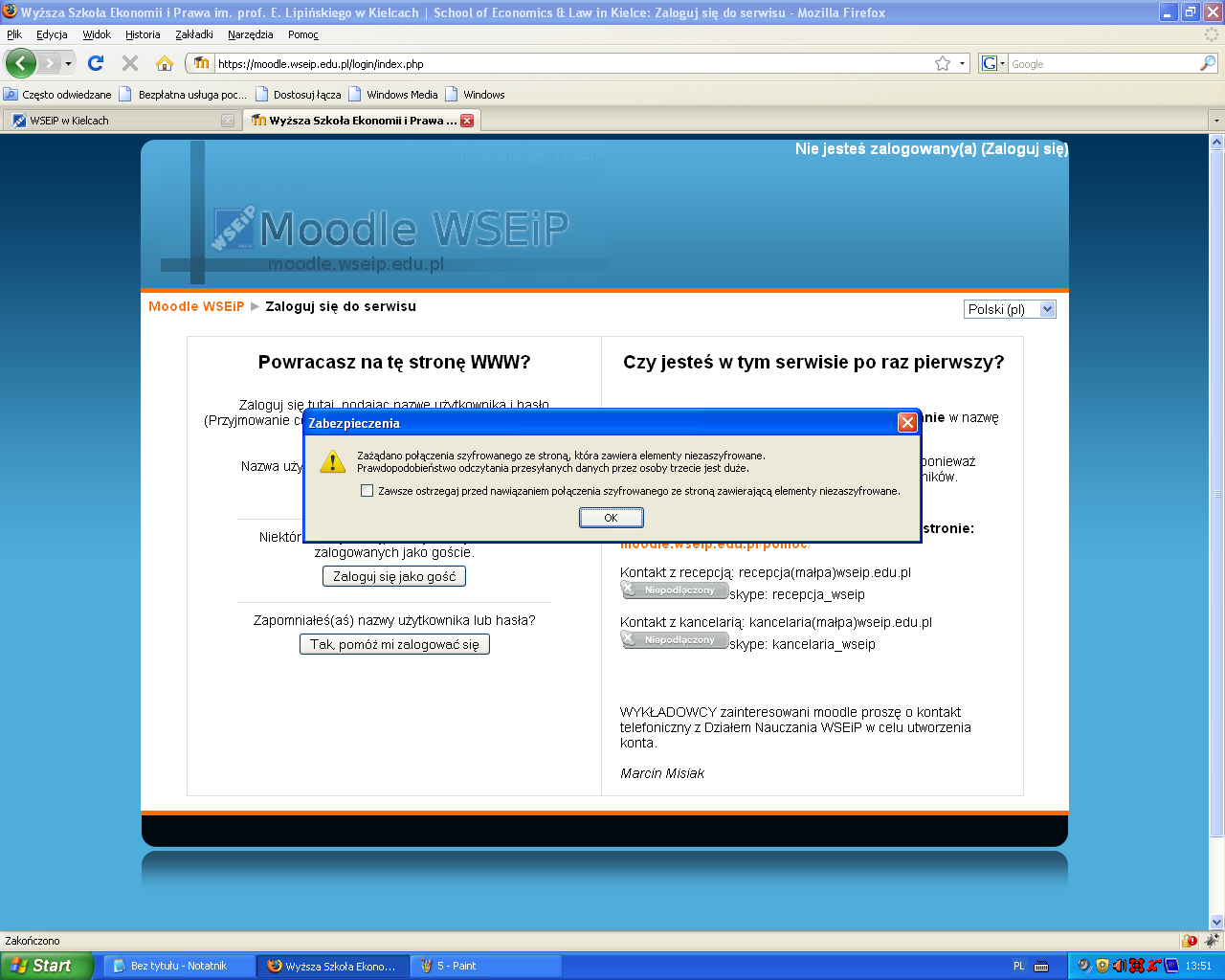This screenshot has height=980, width=1225.
Task: Click the site favicon in address bar
Action: pyautogui.click(x=201, y=63)
